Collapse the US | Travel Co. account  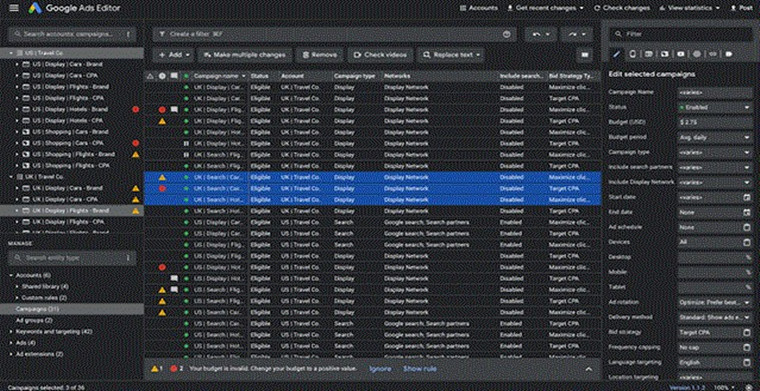point(11,53)
